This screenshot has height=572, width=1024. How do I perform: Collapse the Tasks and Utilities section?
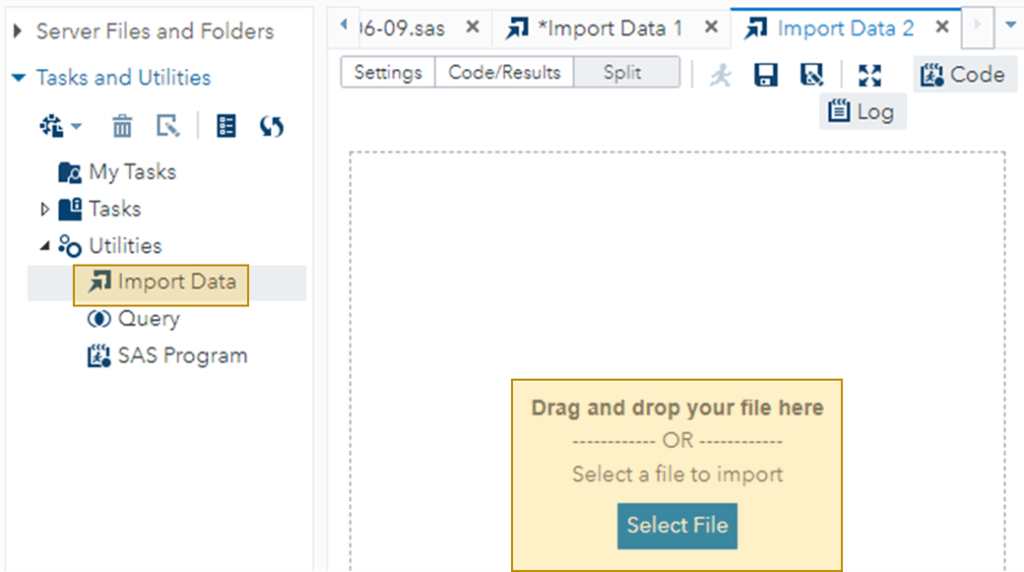18,77
